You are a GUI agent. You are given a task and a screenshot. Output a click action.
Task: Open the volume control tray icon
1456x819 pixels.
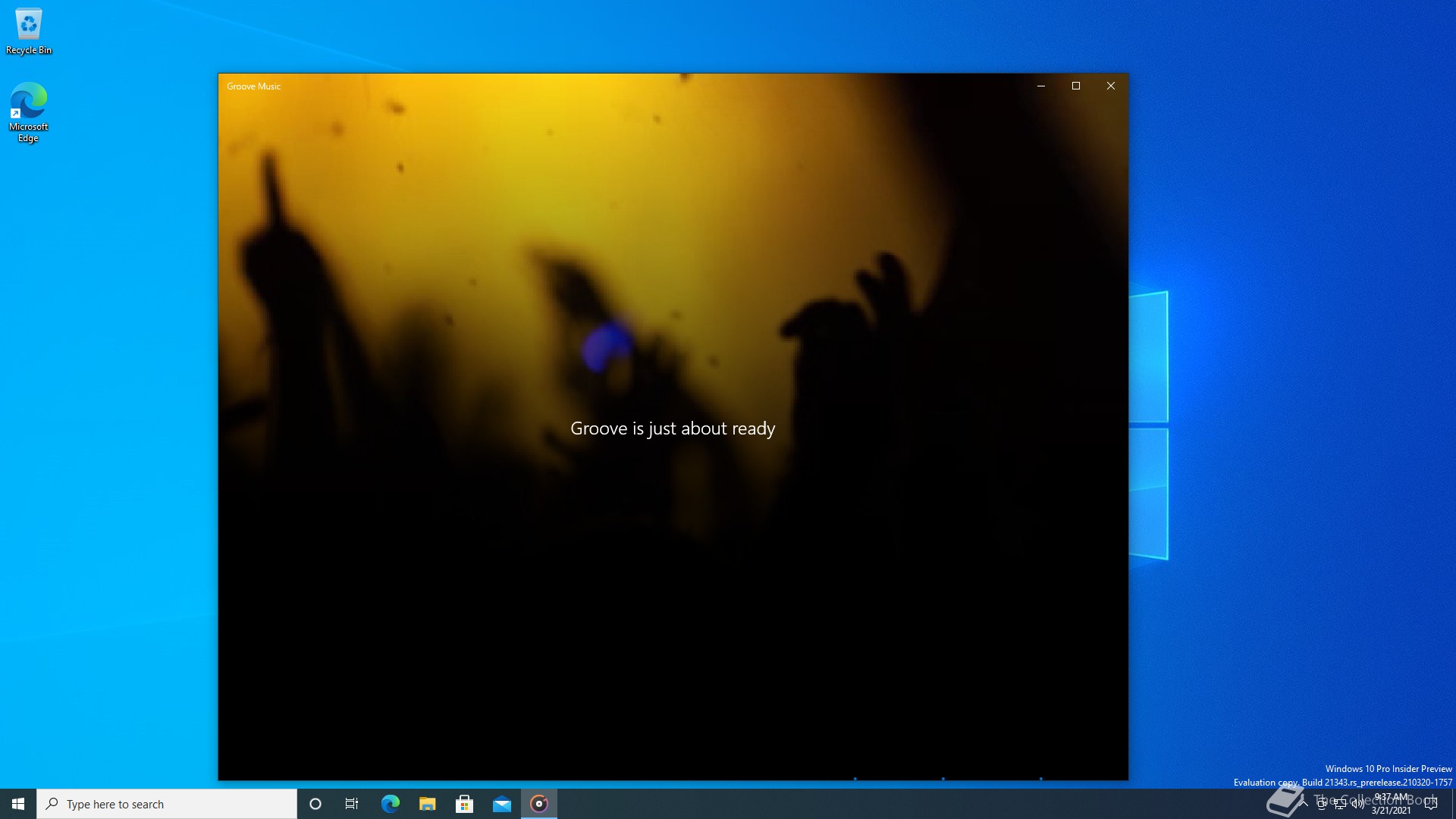point(1358,804)
